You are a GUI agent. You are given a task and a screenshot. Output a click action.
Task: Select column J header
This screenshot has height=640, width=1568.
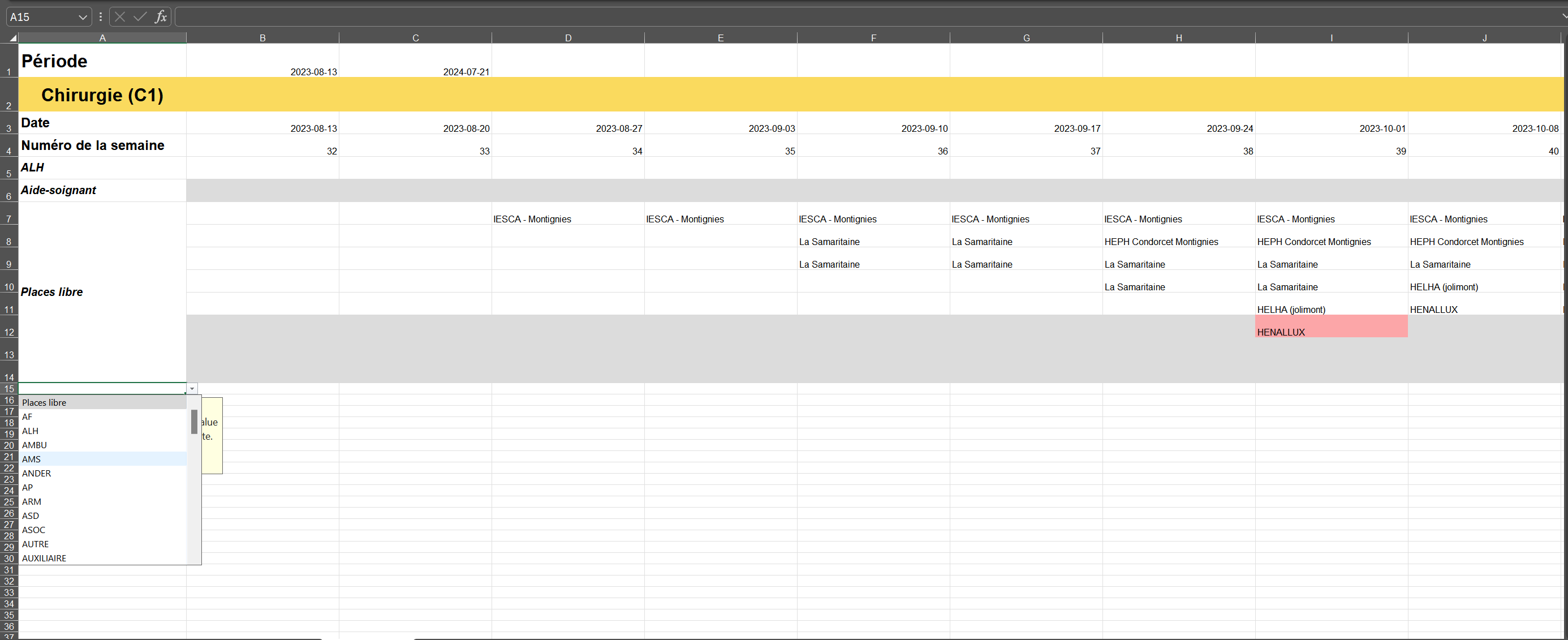click(1485, 38)
